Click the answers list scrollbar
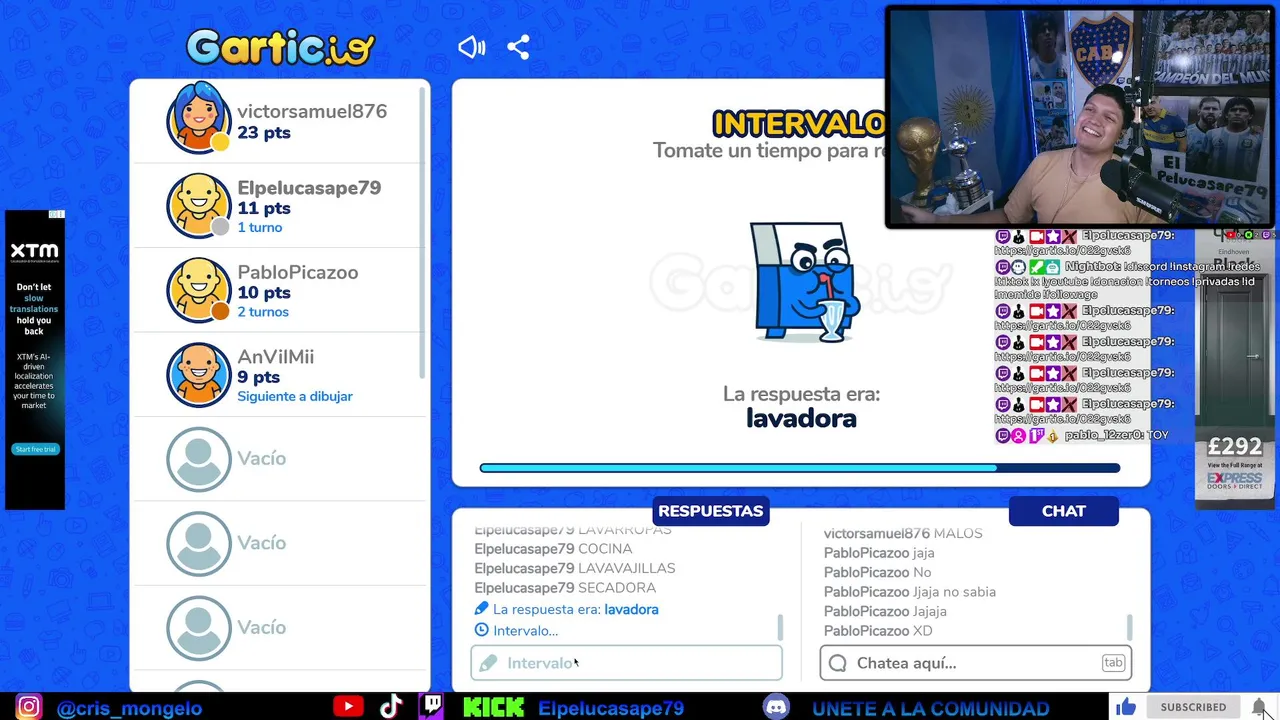This screenshot has width=1280, height=720. point(780,627)
